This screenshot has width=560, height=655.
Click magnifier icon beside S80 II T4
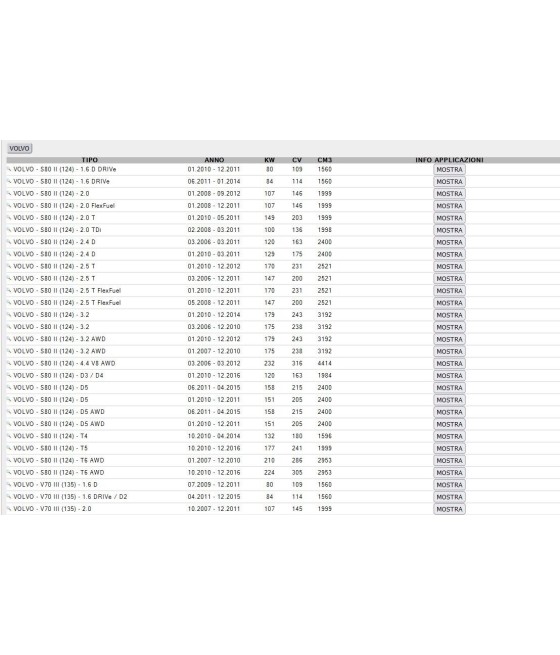pyautogui.click(x=9, y=436)
